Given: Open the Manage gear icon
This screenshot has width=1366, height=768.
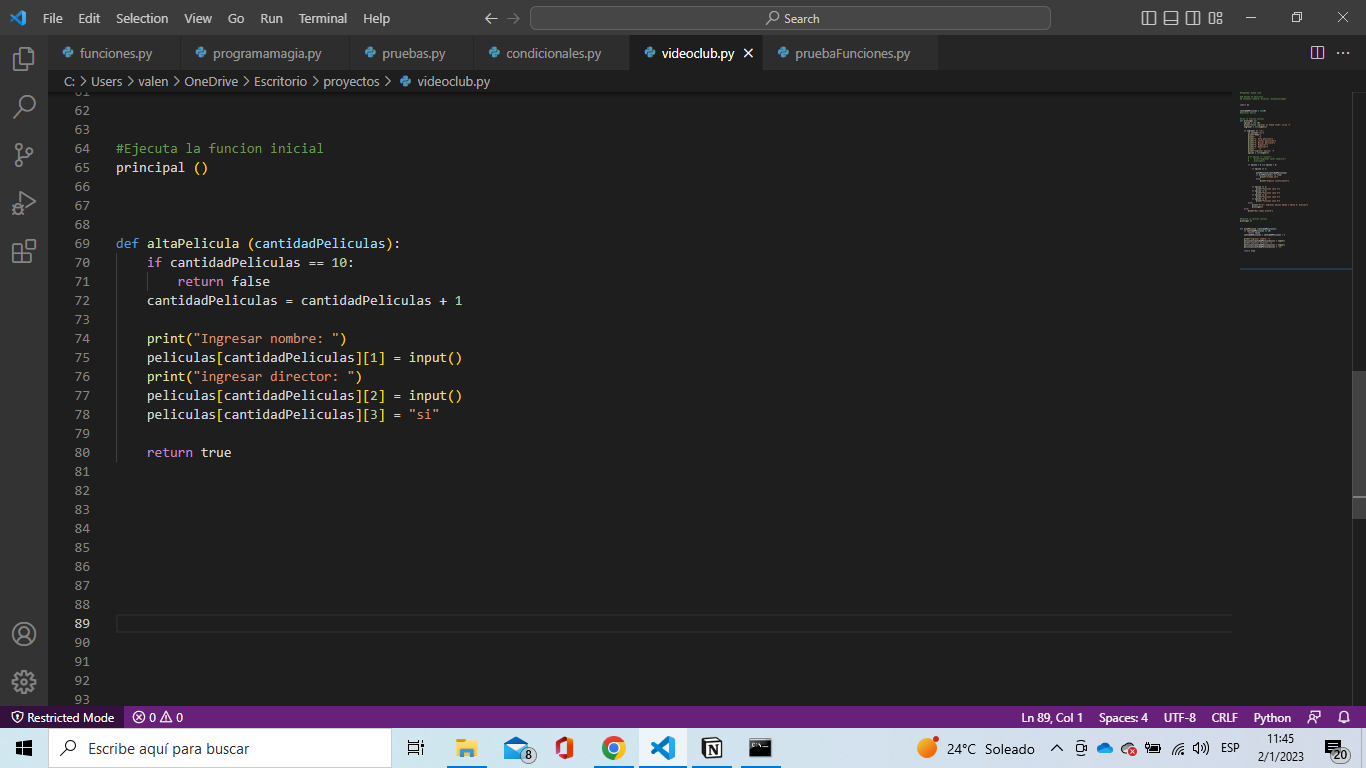Looking at the screenshot, I should (24, 682).
